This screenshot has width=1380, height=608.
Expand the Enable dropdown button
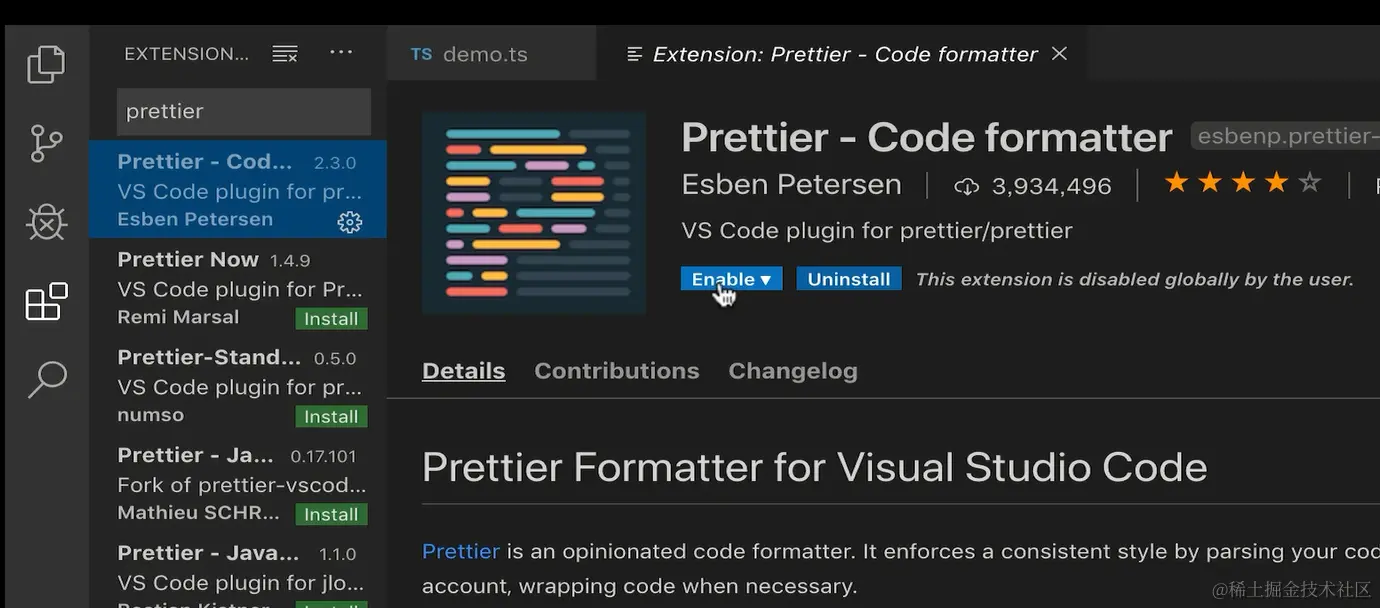(x=731, y=279)
